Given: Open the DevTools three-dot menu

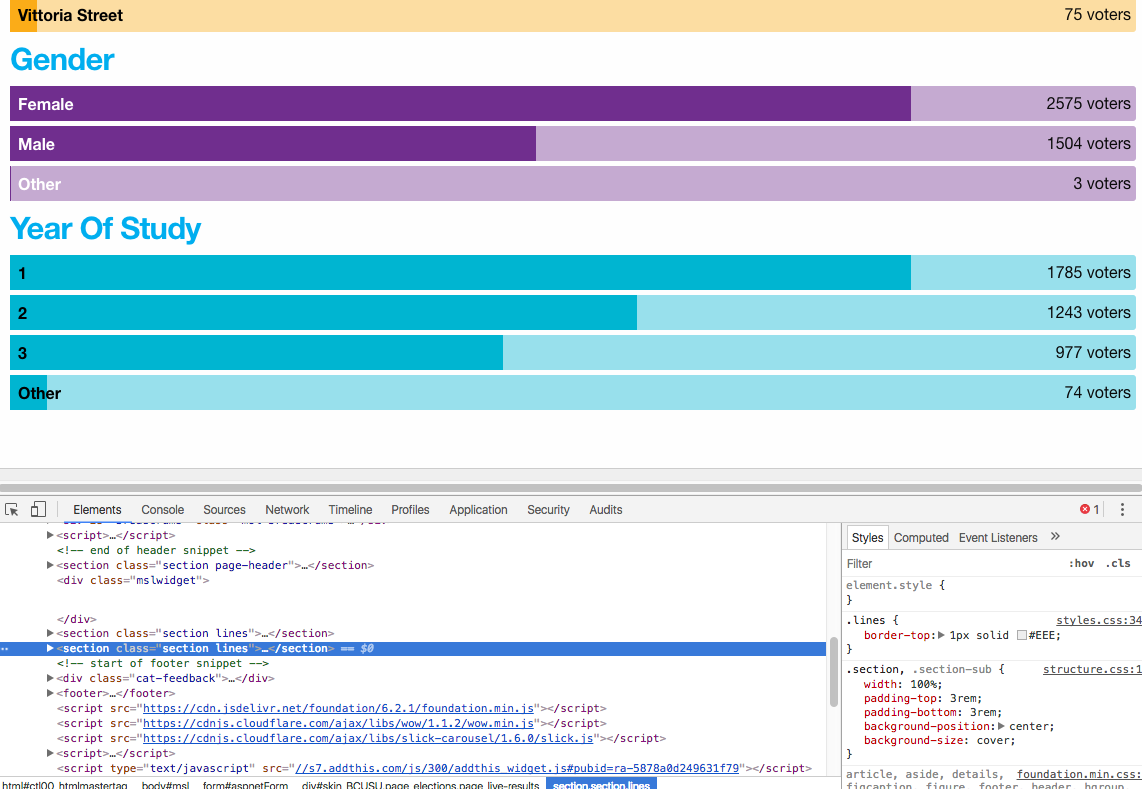Looking at the screenshot, I should (x=1122, y=509).
